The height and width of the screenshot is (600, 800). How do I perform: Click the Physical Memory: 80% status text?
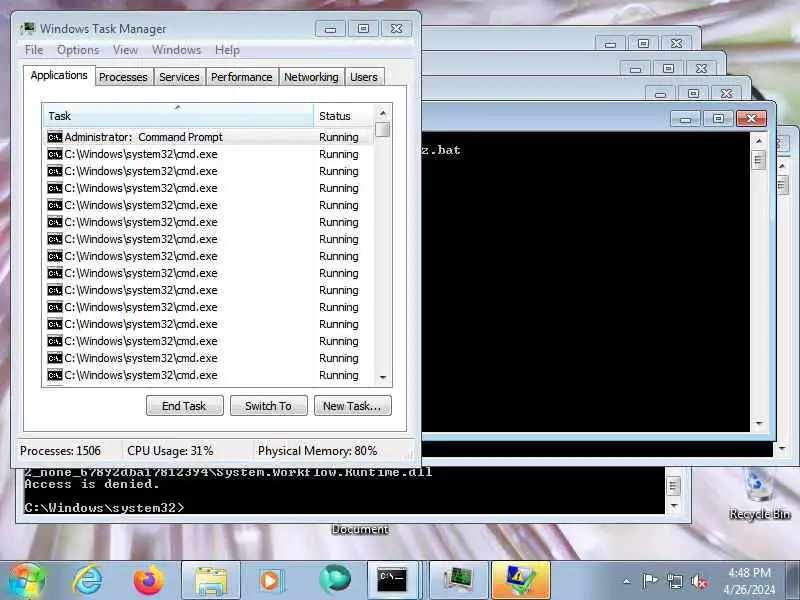click(x=317, y=451)
